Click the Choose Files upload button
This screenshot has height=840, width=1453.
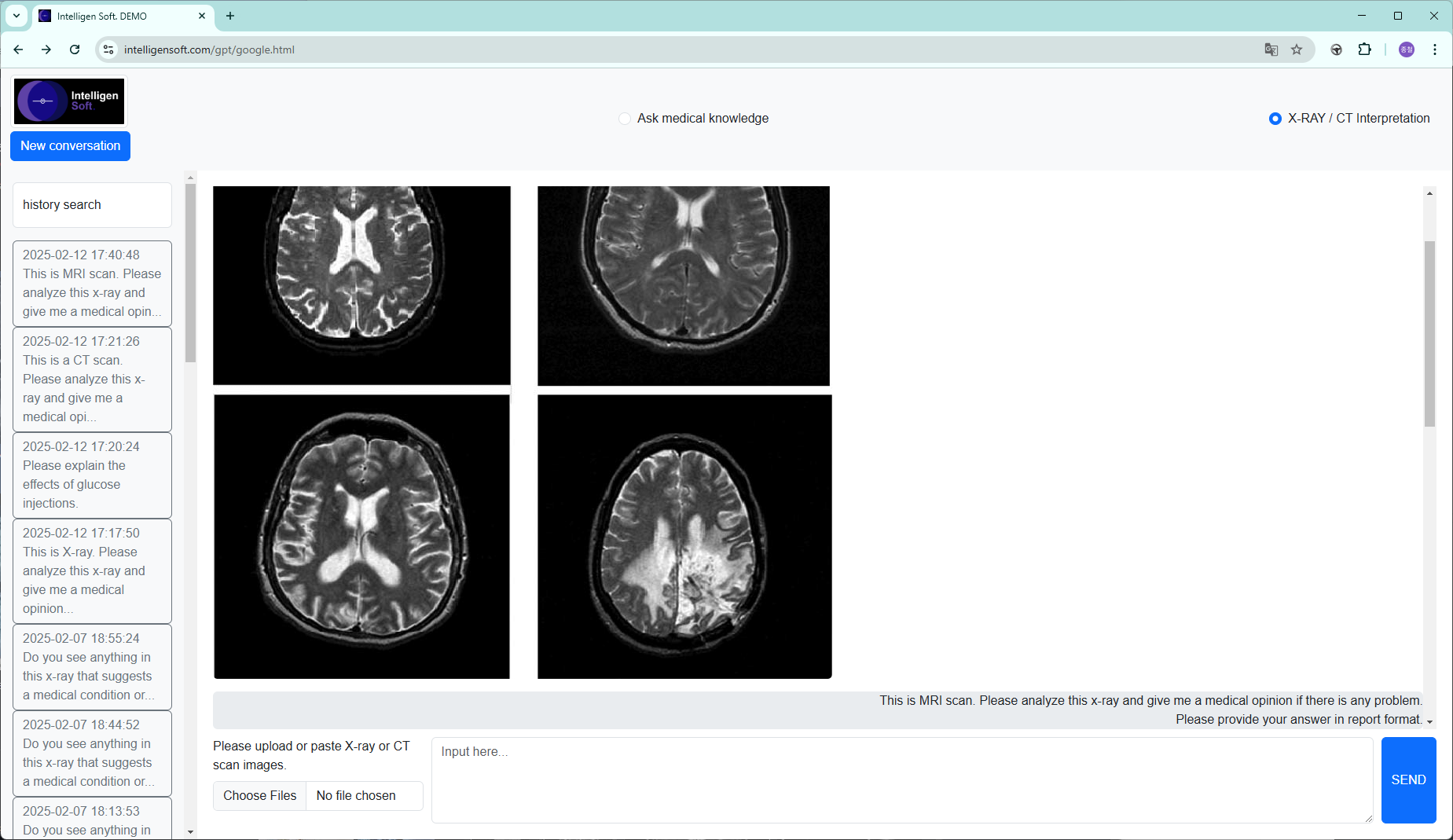point(260,795)
